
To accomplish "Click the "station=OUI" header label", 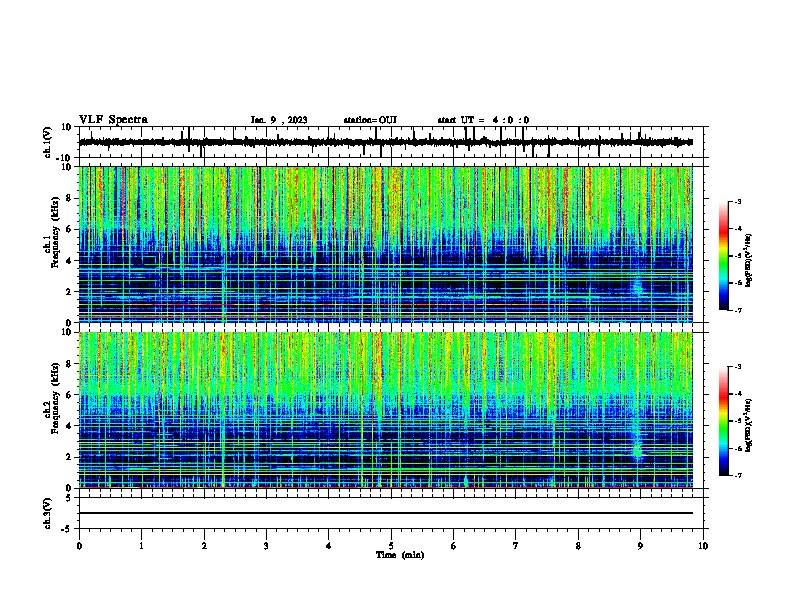I will point(370,120).
